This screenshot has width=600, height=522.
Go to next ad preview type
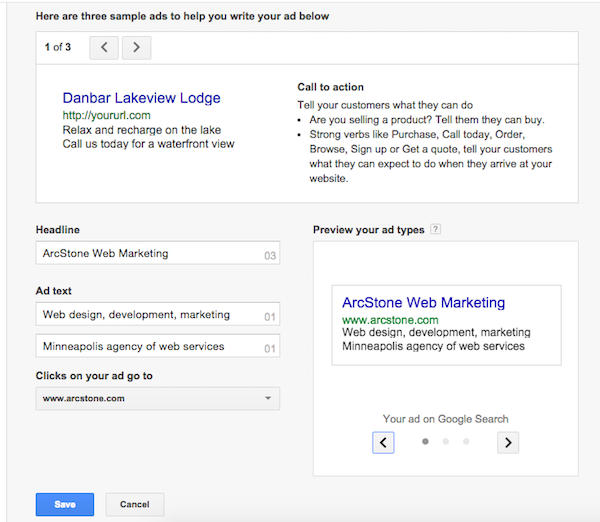(x=508, y=443)
